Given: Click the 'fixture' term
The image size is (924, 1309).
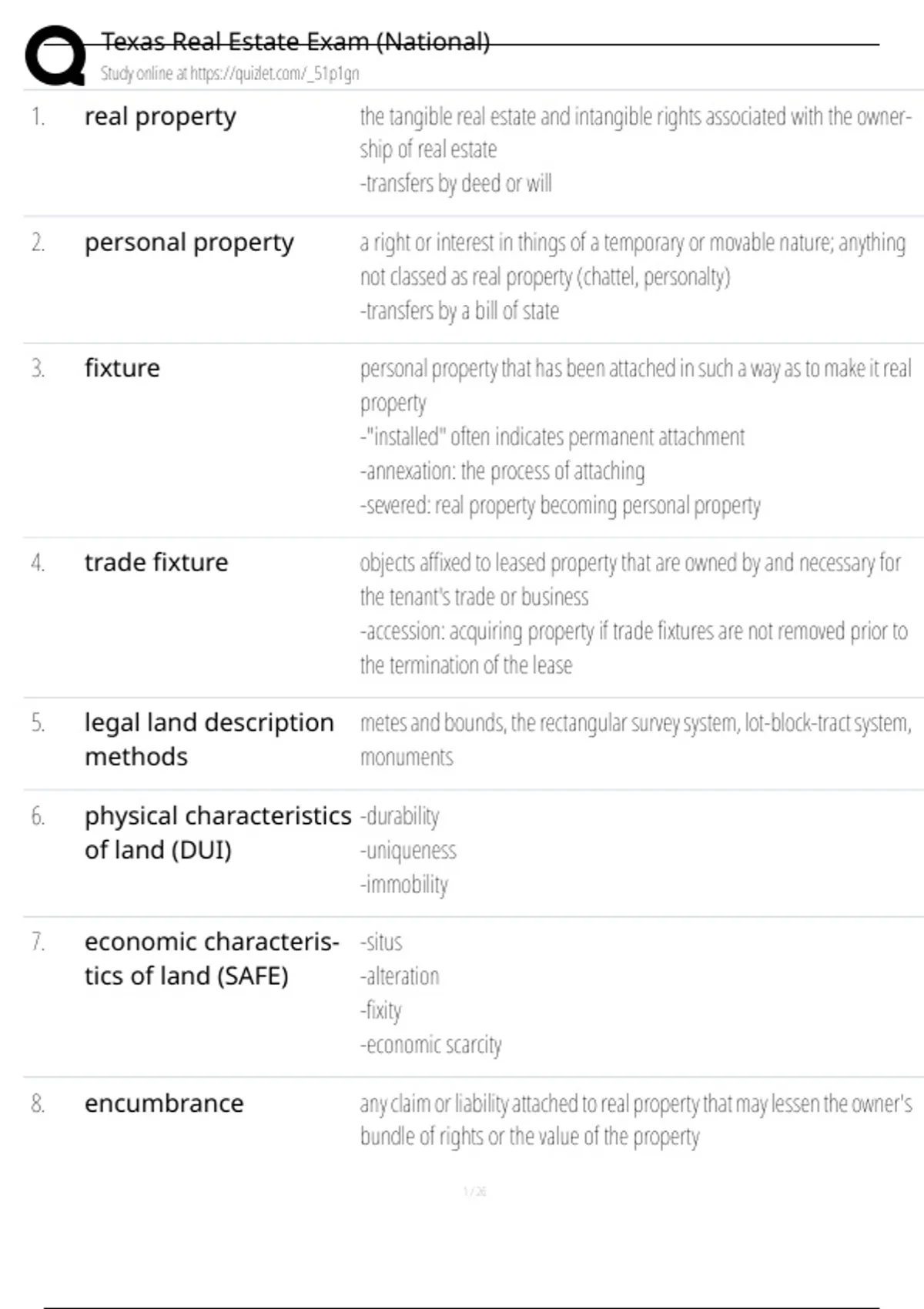Looking at the screenshot, I should pyautogui.click(x=122, y=368).
